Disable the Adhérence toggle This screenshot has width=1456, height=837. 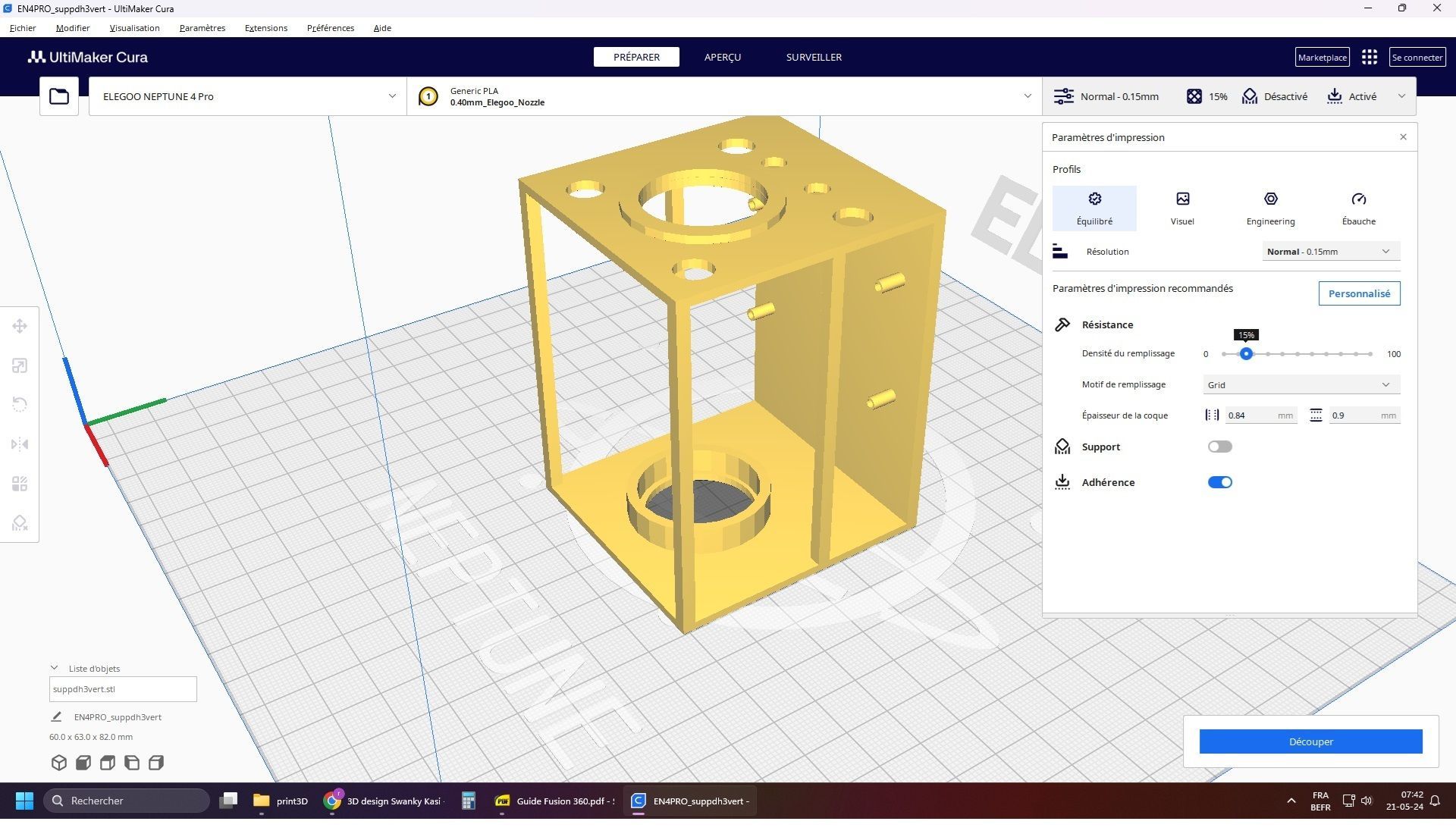[1219, 482]
